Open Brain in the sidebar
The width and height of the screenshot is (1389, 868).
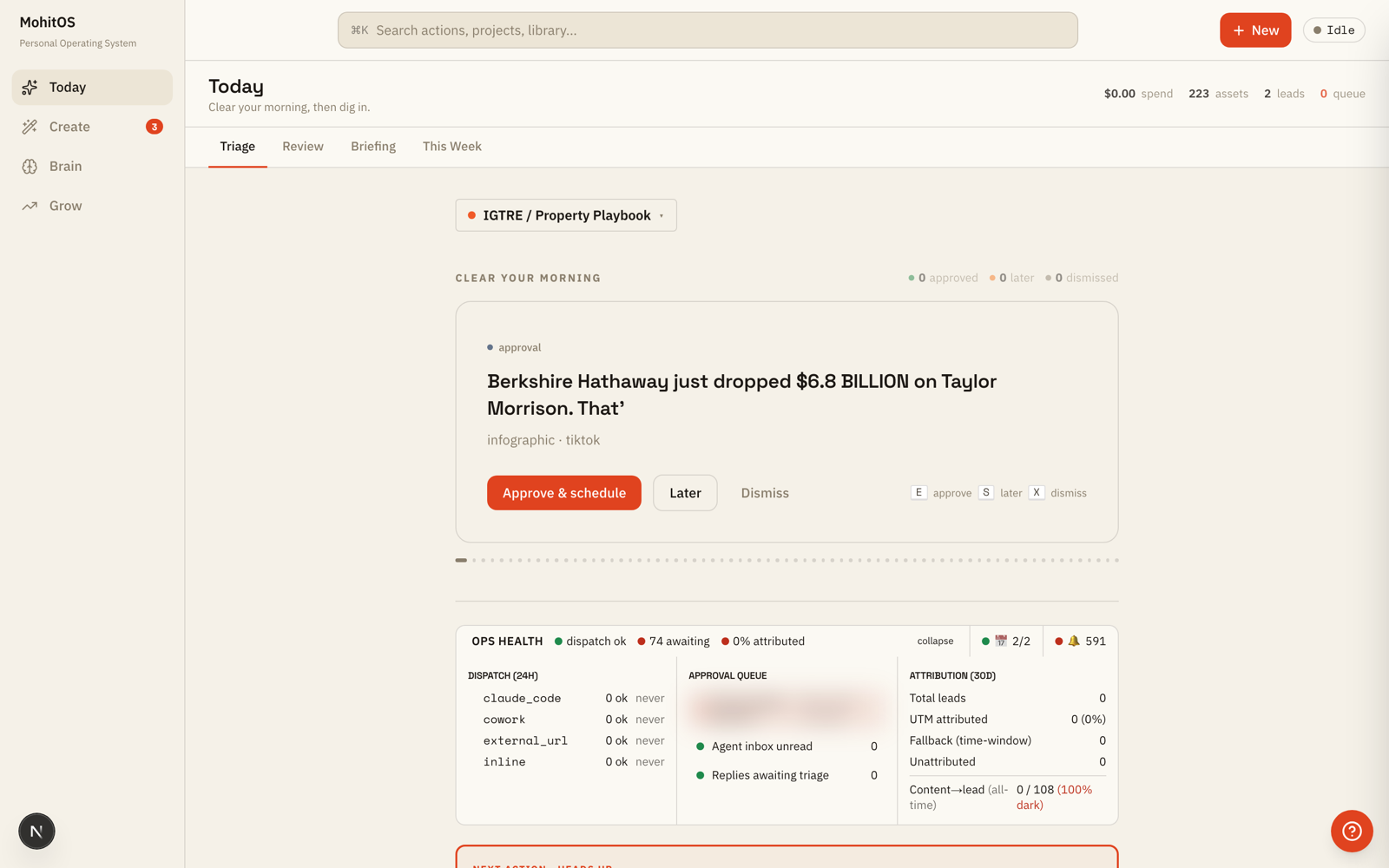click(x=92, y=167)
